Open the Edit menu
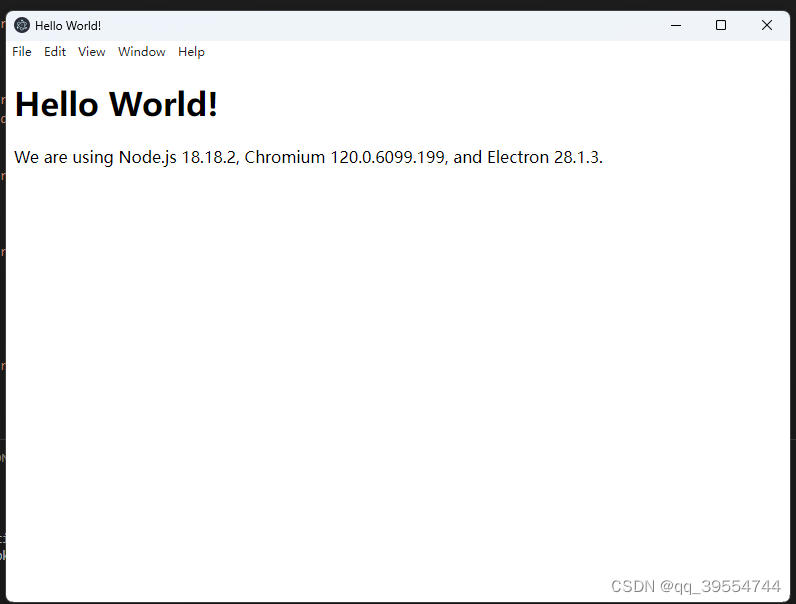 [x=55, y=52]
